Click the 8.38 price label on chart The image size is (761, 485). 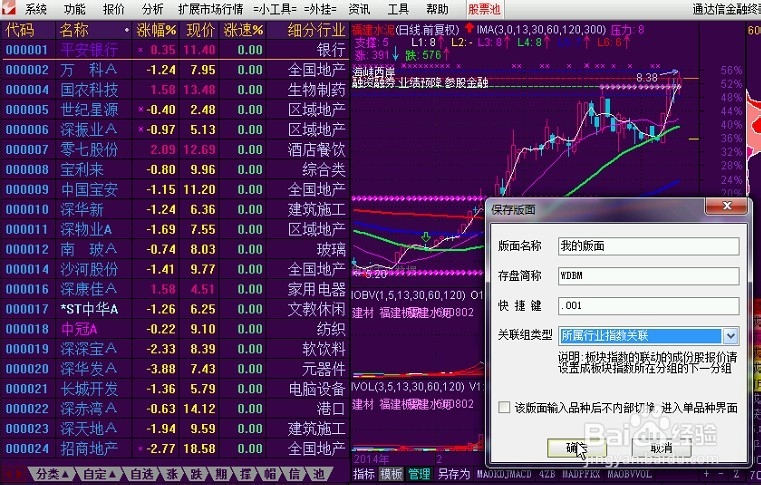[646, 77]
